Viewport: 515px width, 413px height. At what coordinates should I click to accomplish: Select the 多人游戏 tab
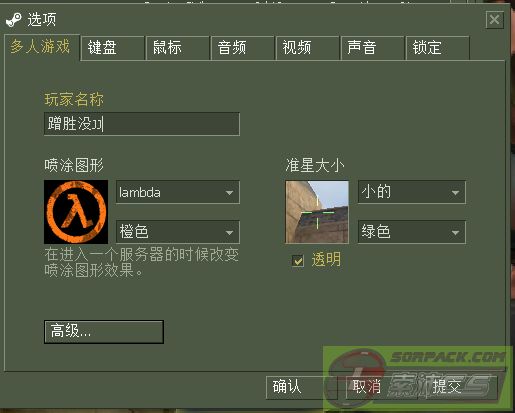pos(42,47)
